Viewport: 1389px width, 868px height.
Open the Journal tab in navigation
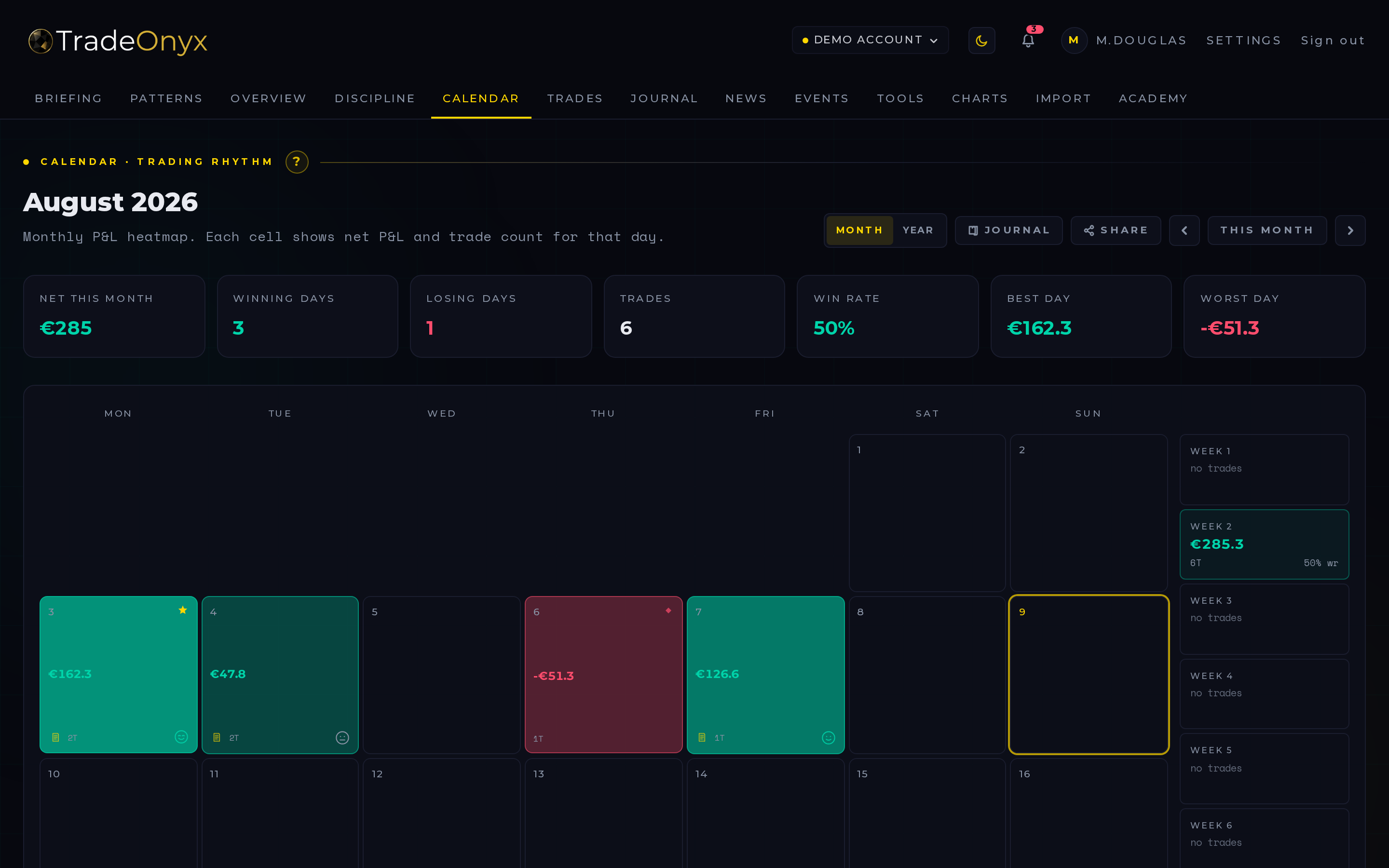[664, 99]
